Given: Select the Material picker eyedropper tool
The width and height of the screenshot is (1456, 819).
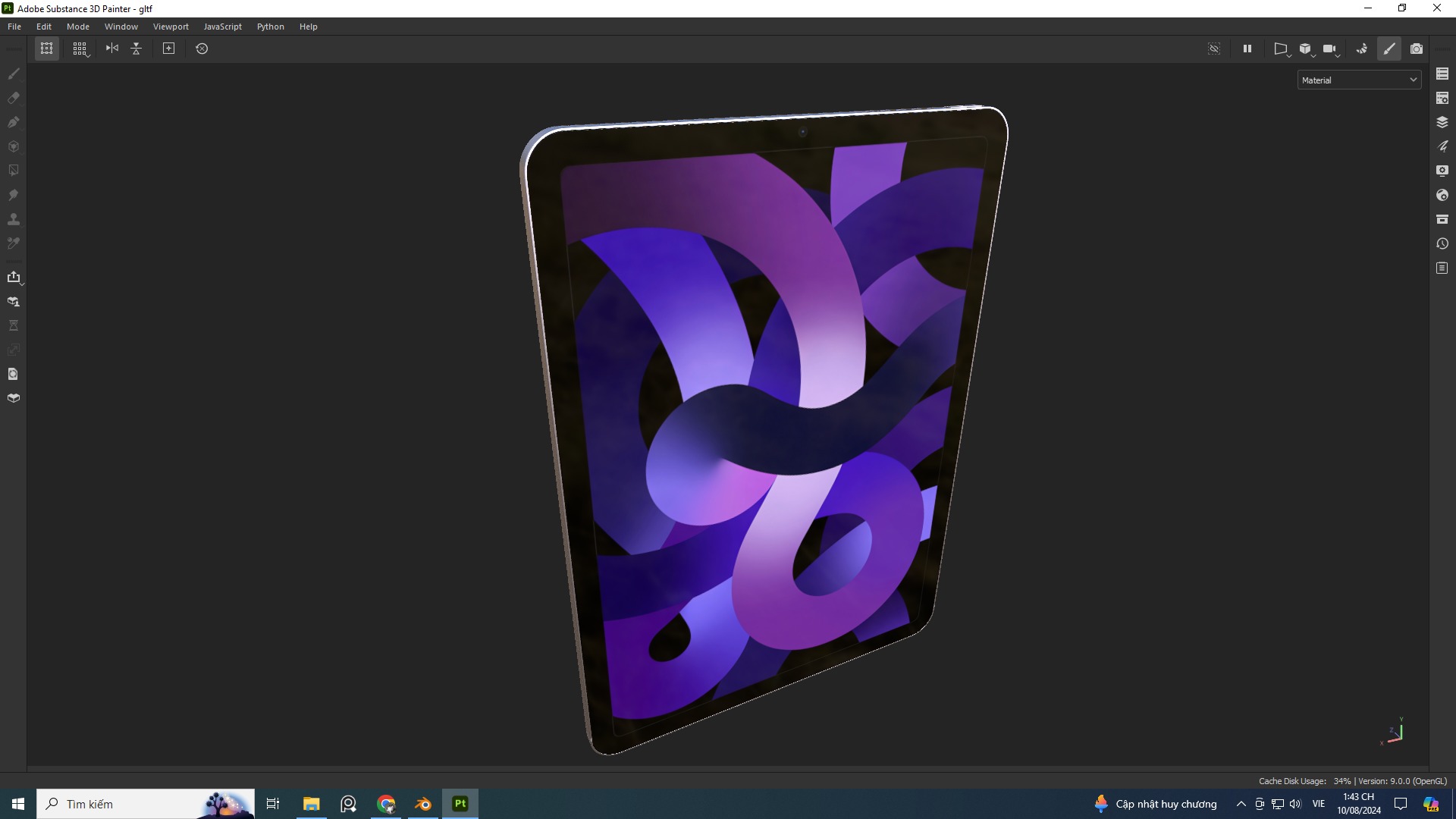Looking at the screenshot, I should [14, 243].
